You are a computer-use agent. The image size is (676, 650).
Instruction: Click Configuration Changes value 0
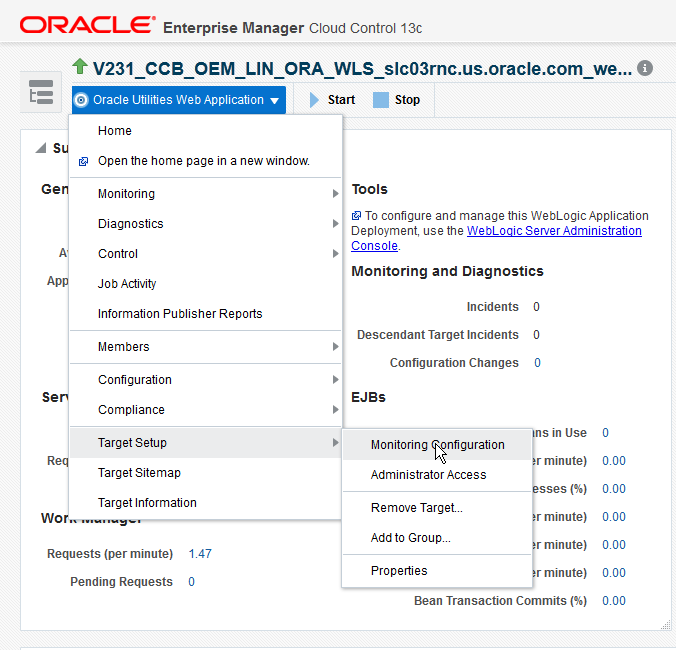pyautogui.click(x=537, y=363)
